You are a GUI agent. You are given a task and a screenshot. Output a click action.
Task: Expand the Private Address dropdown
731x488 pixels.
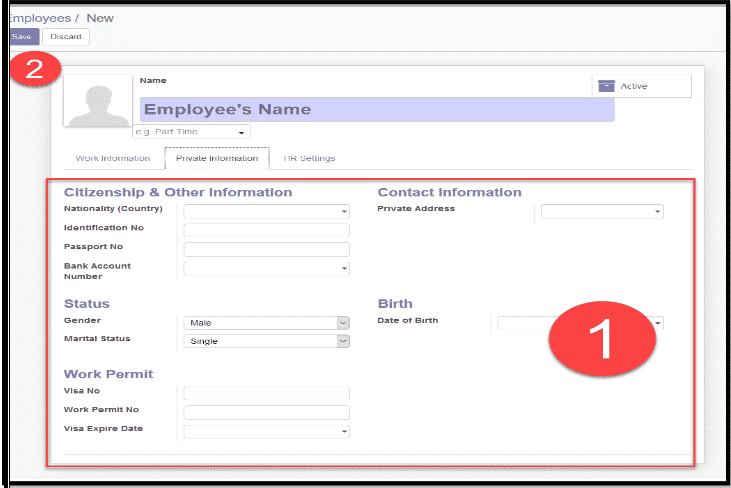coord(602,211)
